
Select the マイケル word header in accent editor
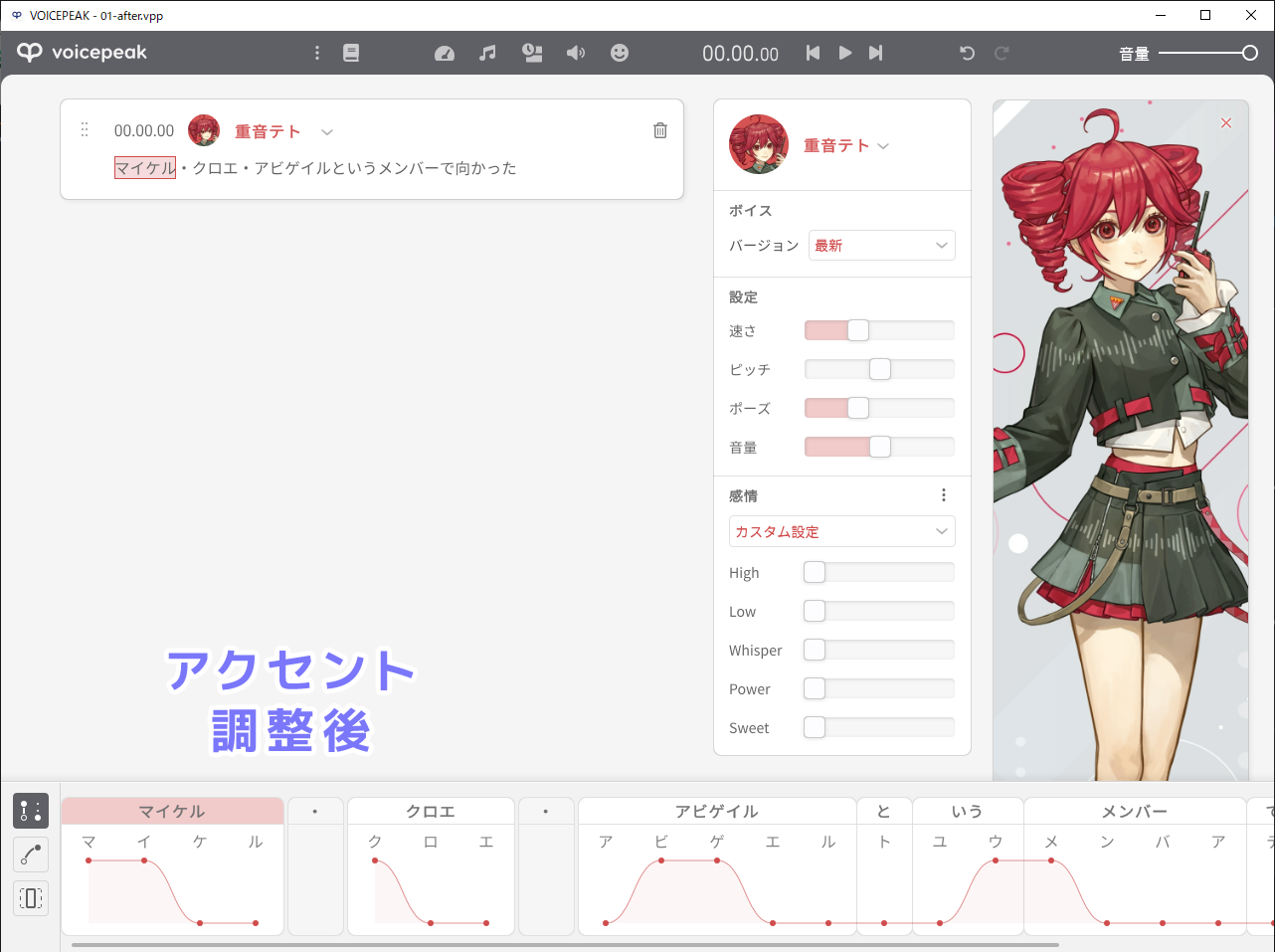[x=172, y=811]
